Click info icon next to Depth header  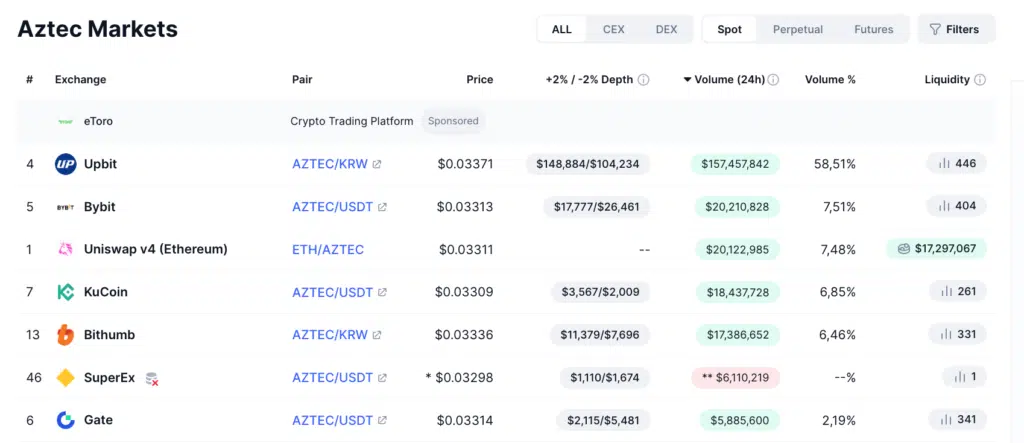[x=643, y=80]
